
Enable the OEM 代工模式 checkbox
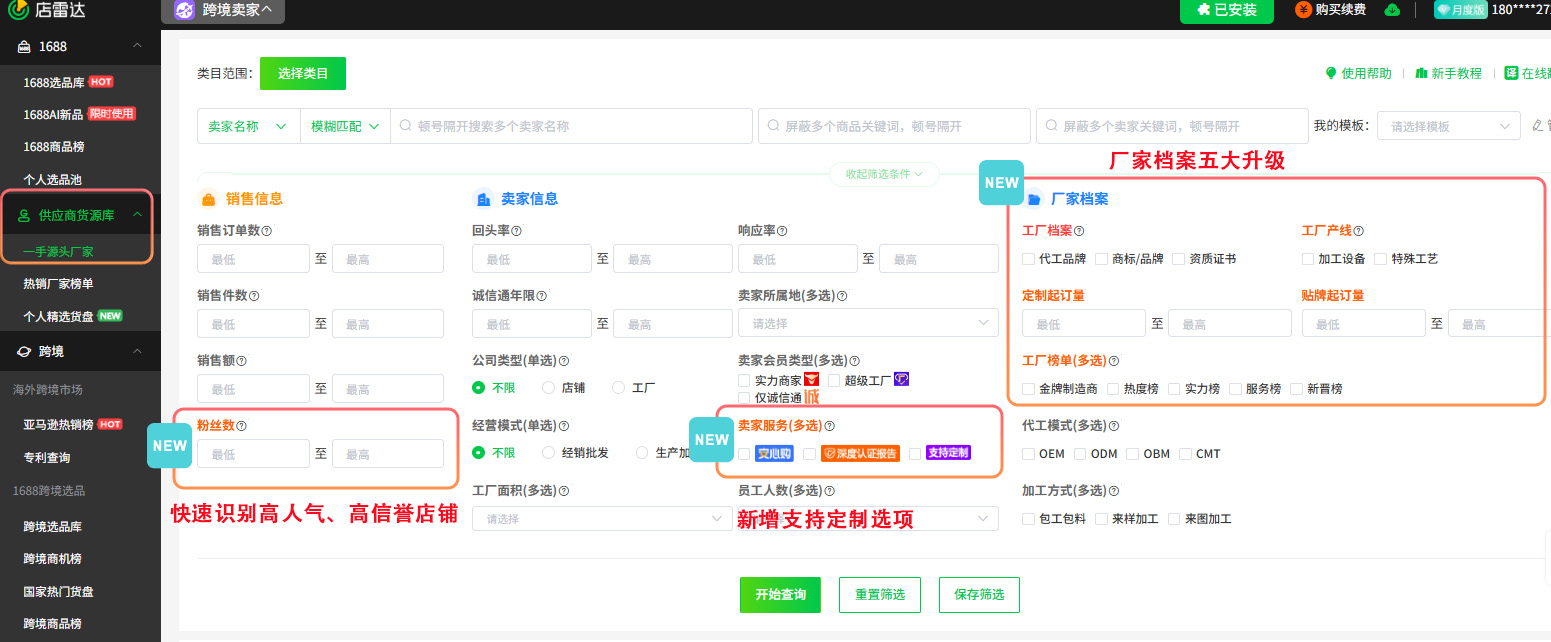point(1028,453)
